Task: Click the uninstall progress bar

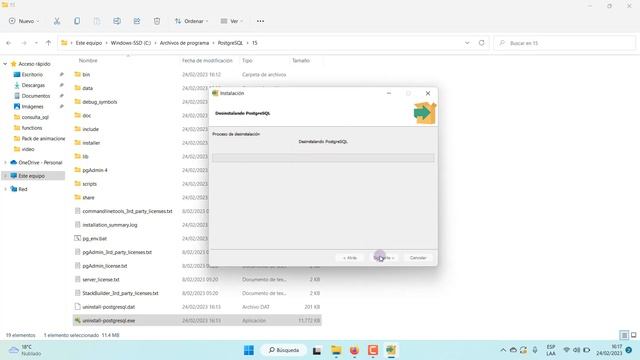Action: [323, 158]
